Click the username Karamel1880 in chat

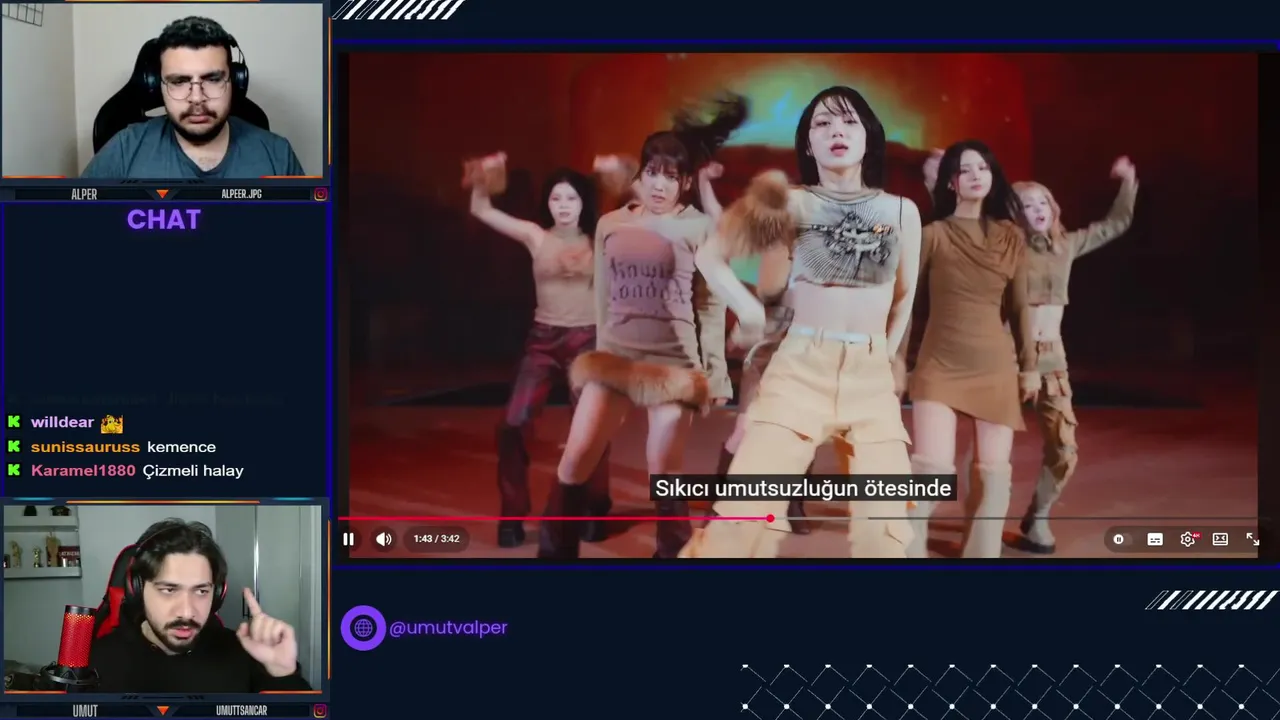[83, 471]
